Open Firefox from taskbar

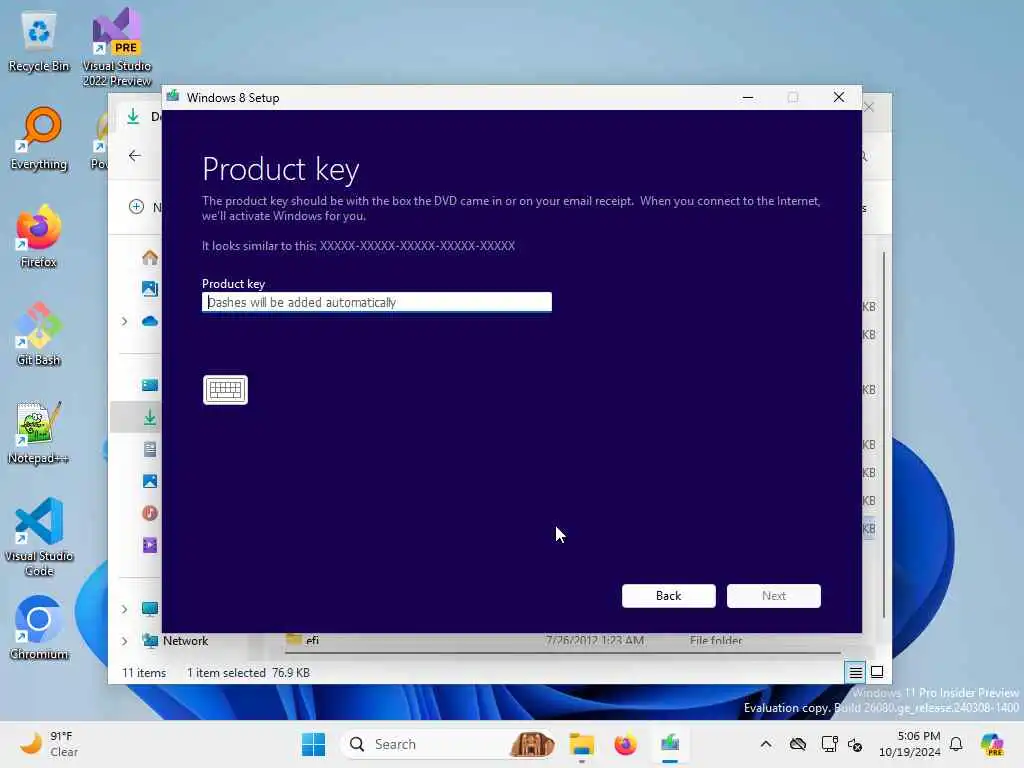pyautogui.click(x=626, y=744)
